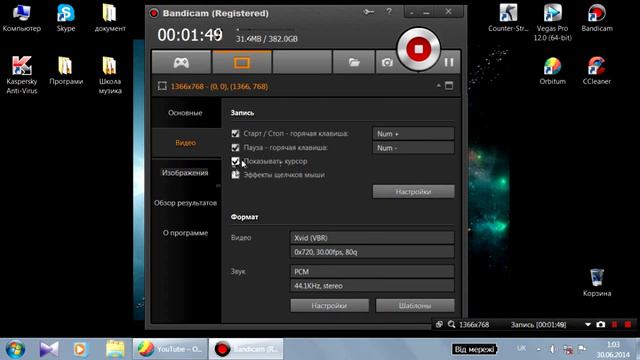Image resolution: width=640 pixels, height=360 pixels.
Task: Select the screen rectangle recording mode
Action: [242, 62]
